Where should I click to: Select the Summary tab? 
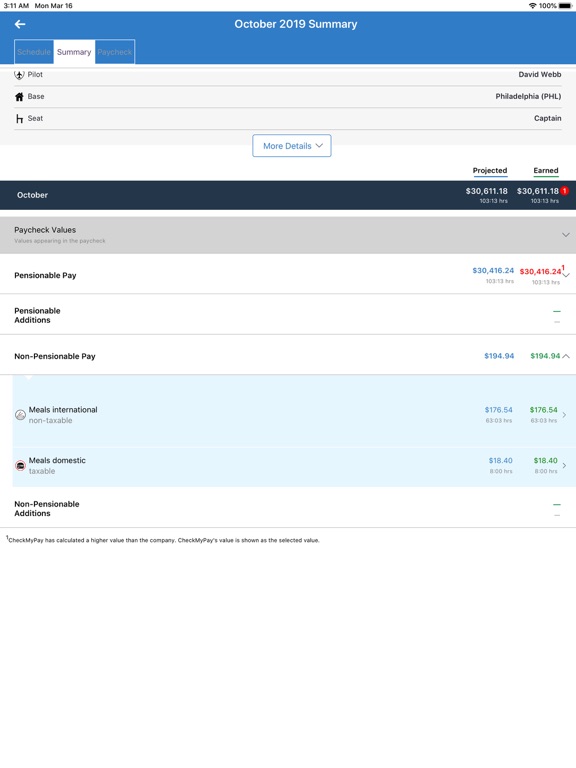click(74, 52)
